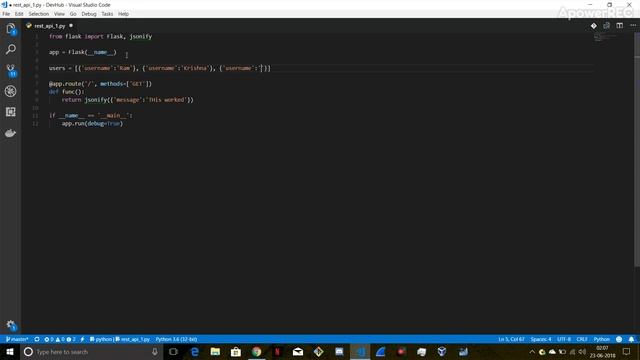The width and height of the screenshot is (640, 360).
Task: Open Netflix from the taskbar
Action: tap(277, 352)
